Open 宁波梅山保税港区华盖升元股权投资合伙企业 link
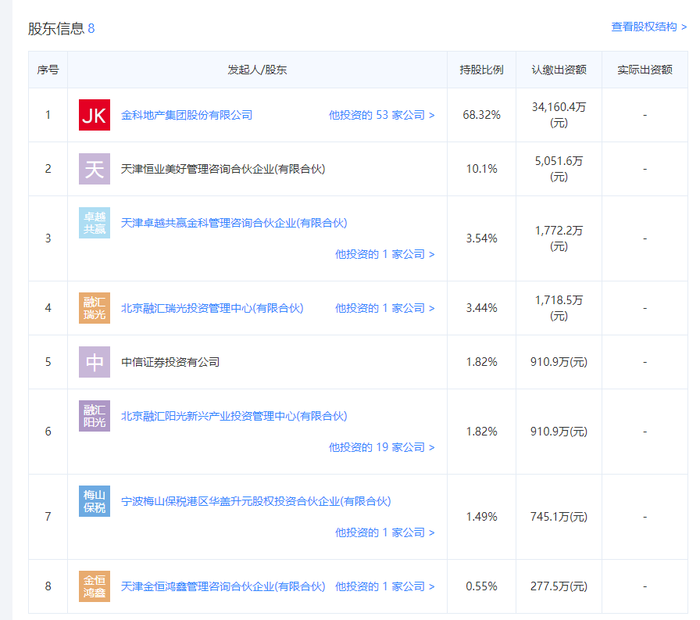The width and height of the screenshot is (700, 620). point(256,501)
